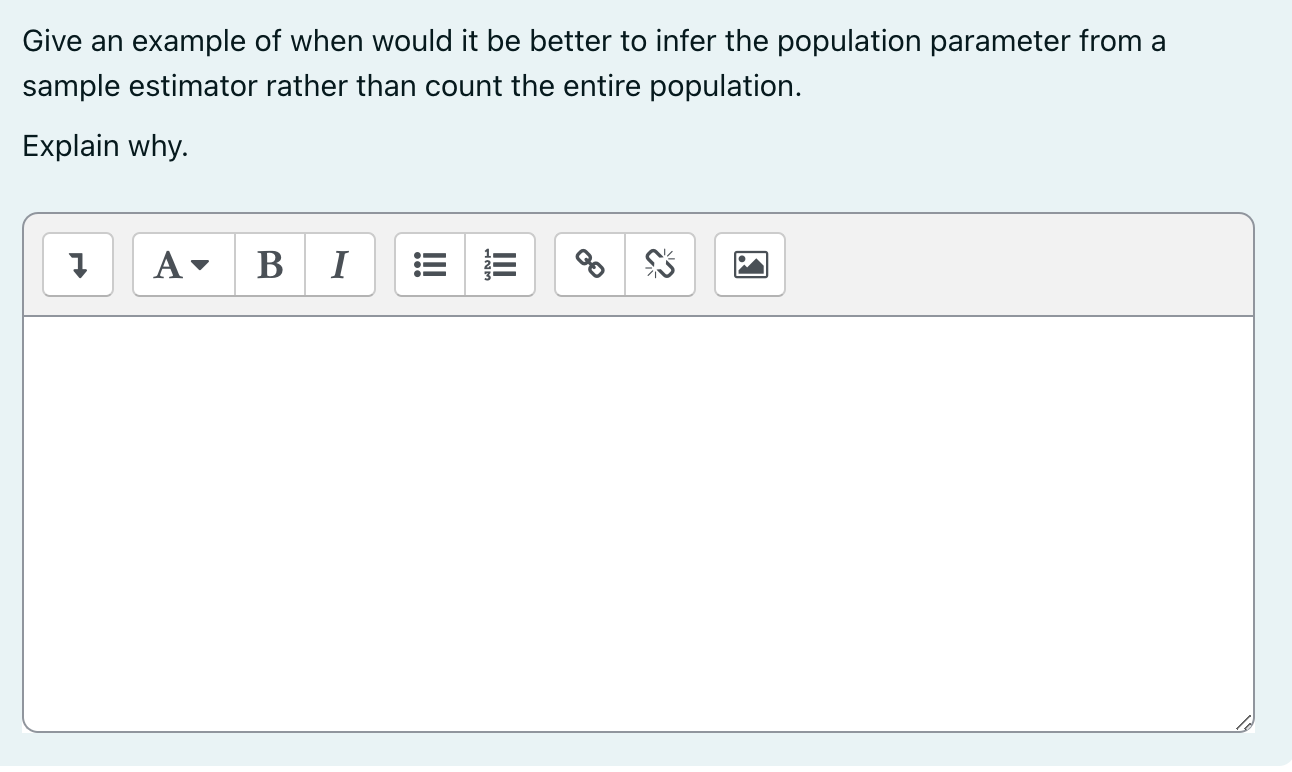Image resolution: width=1292 pixels, height=772 pixels.
Task: Apply italic formatting in the editor
Action: pos(339,264)
